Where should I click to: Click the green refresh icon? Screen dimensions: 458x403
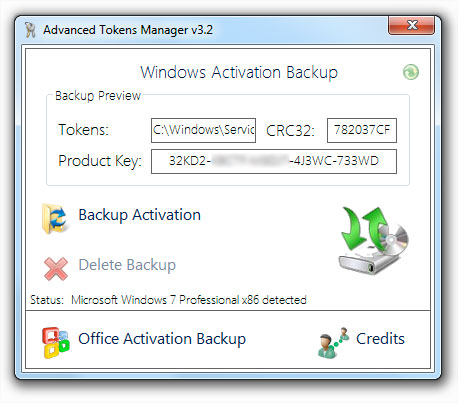coord(411,72)
